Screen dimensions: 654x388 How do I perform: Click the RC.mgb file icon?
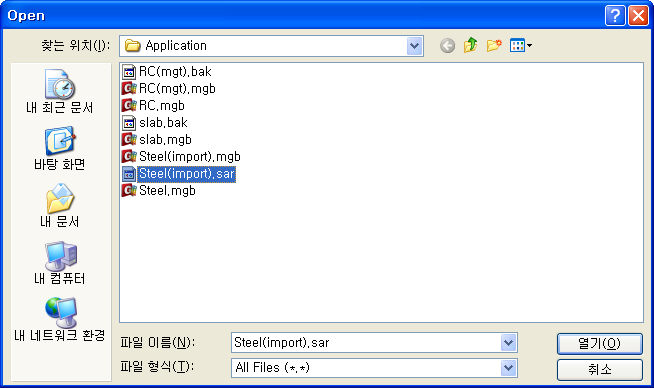point(129,106)
